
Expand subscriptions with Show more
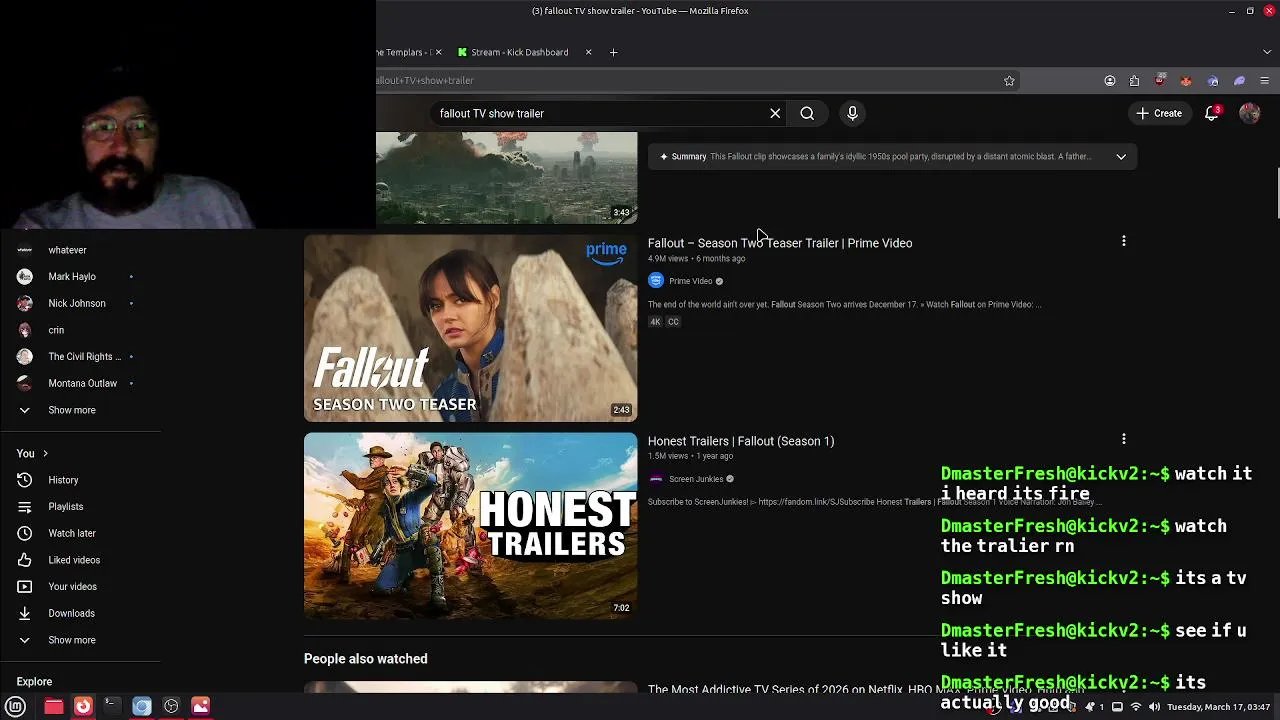72,410
